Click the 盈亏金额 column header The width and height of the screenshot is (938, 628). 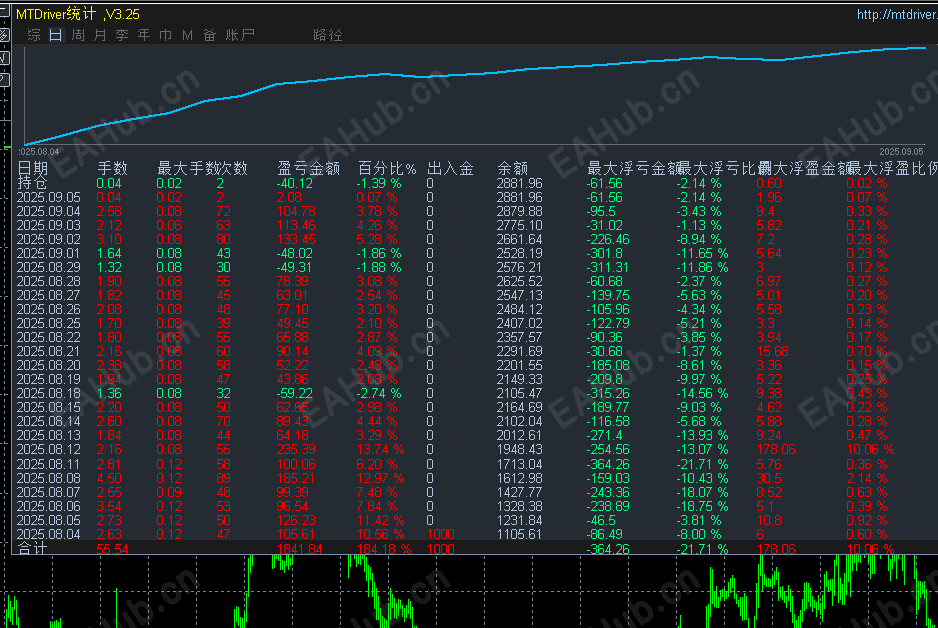click(x=309, y=168)
